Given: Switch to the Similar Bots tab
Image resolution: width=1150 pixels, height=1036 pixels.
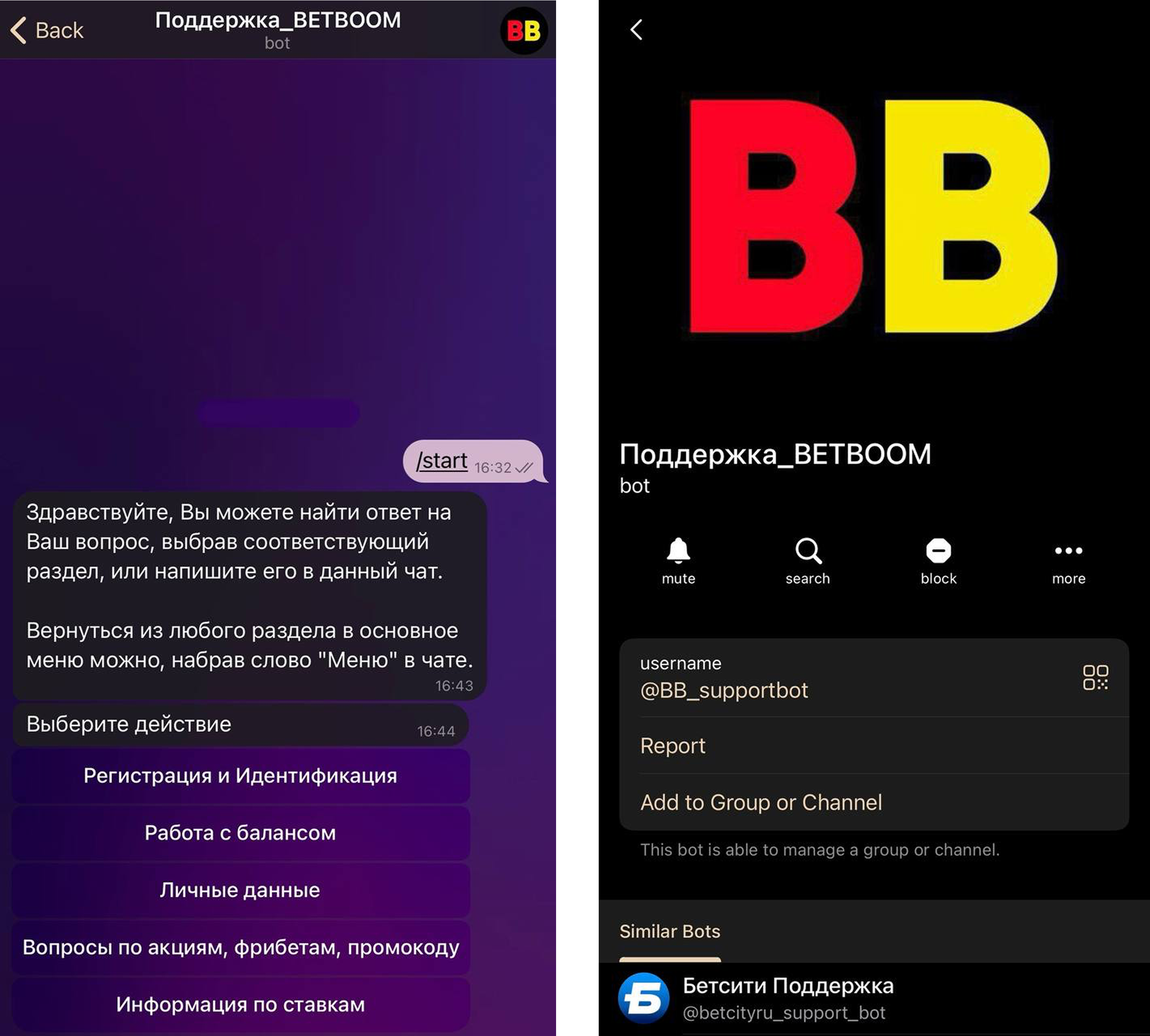Looking at the screenshot, I should tap(670, 931).
